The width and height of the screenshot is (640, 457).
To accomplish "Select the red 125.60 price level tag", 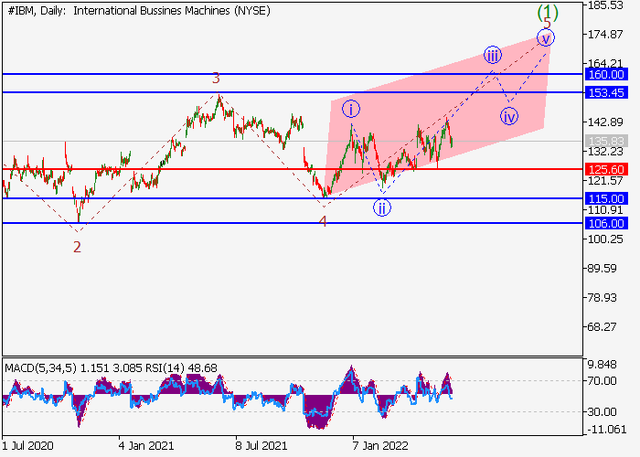I will [x=607, y=169].
